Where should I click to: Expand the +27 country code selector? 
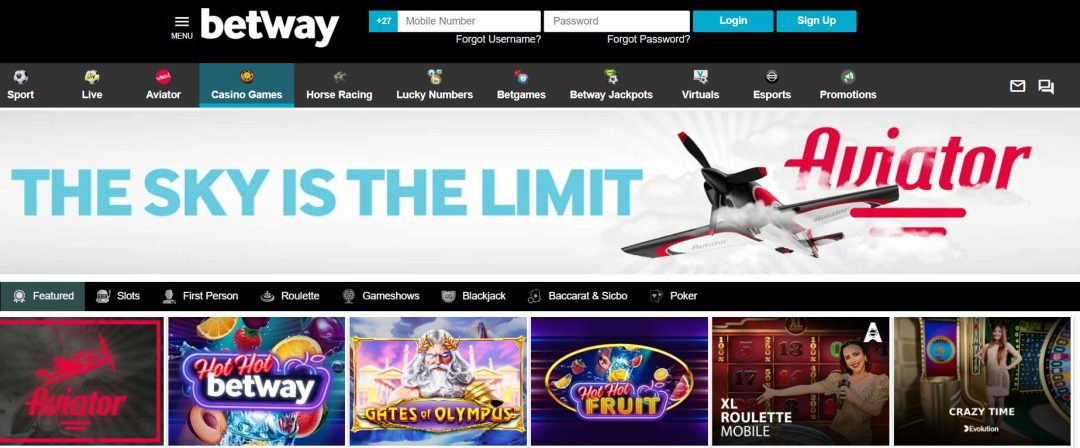(383, 21)
